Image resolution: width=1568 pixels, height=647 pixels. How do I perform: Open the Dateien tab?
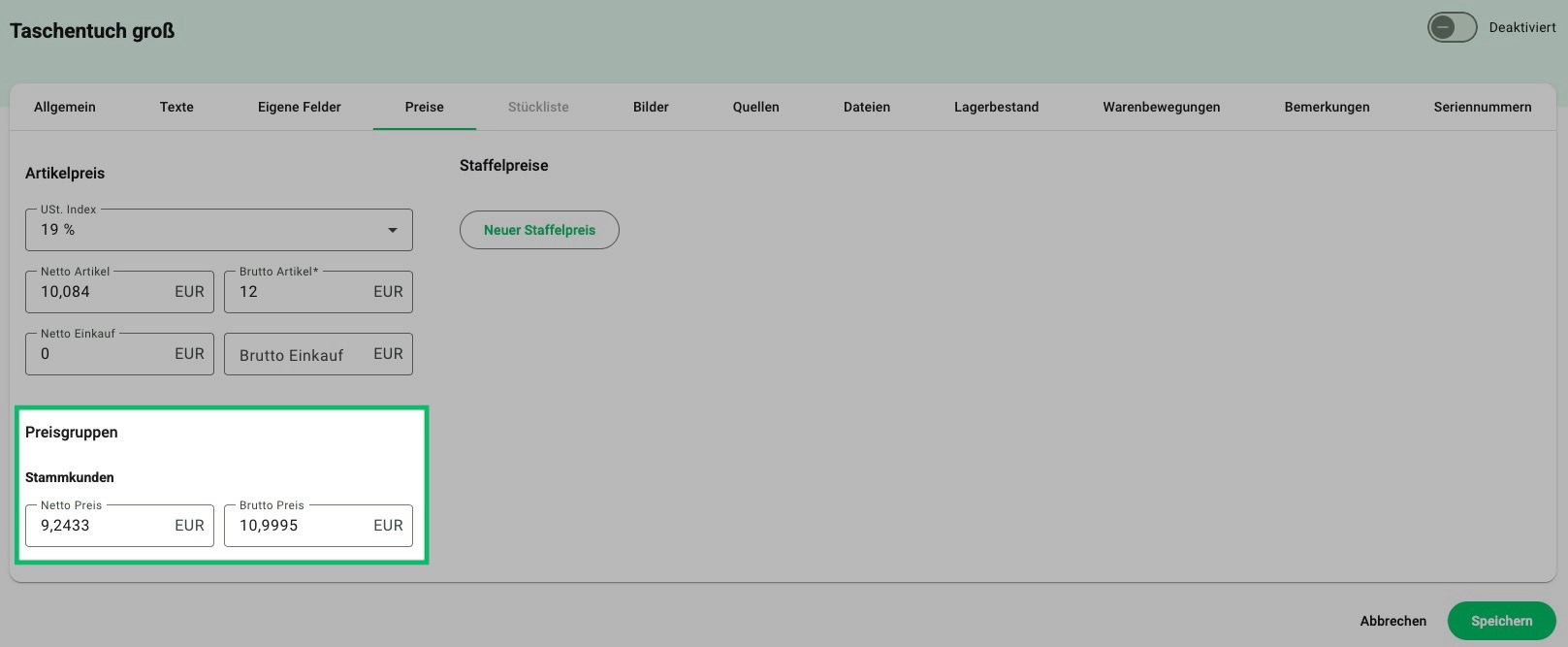pos(867,107)
